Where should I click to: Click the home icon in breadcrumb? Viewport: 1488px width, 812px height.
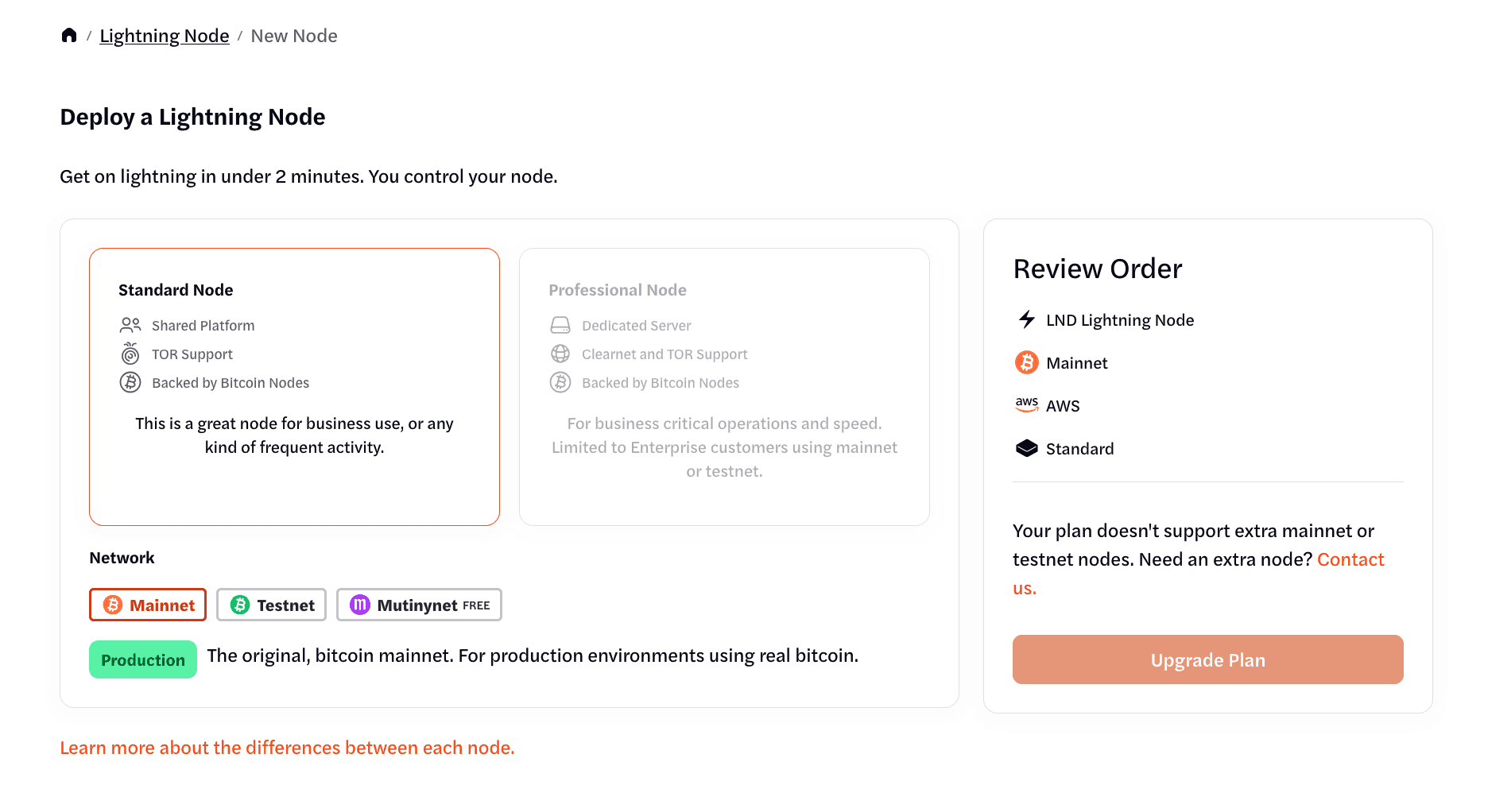[69, 36]
